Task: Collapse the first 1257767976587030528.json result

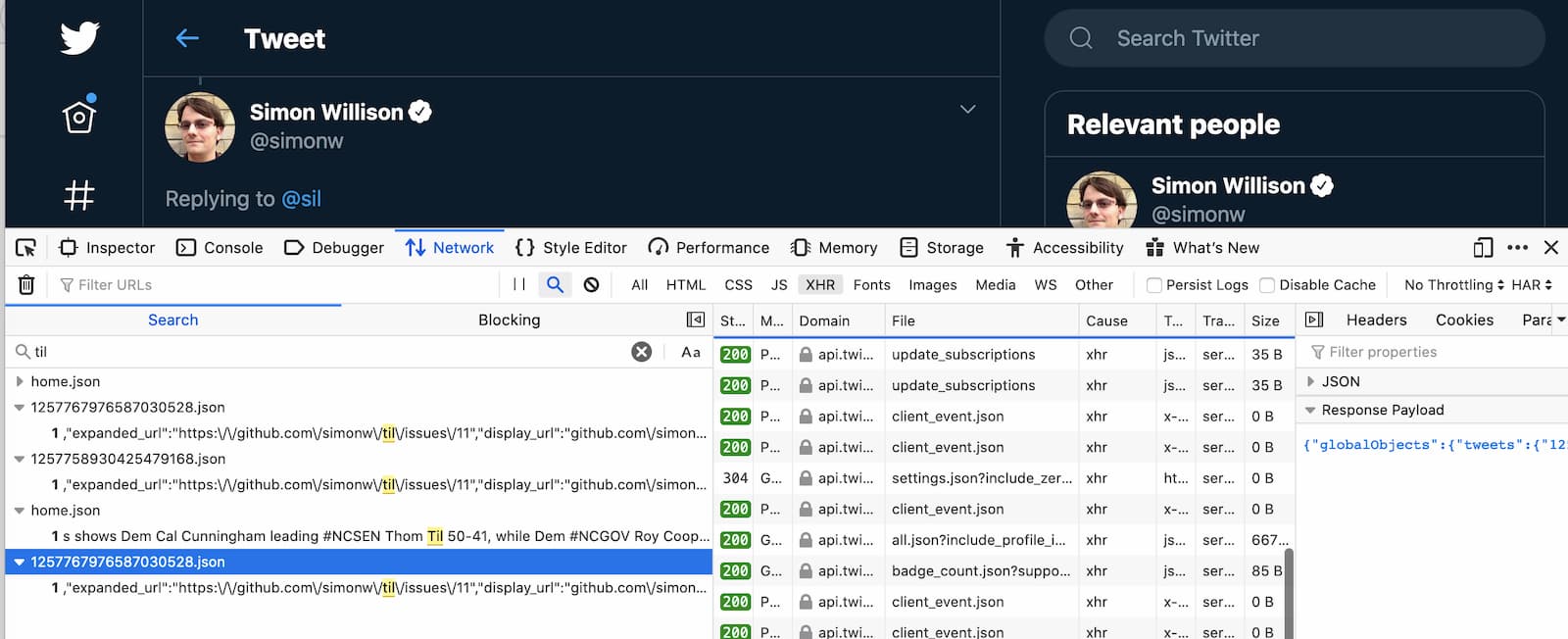Action: coord(20,408)
